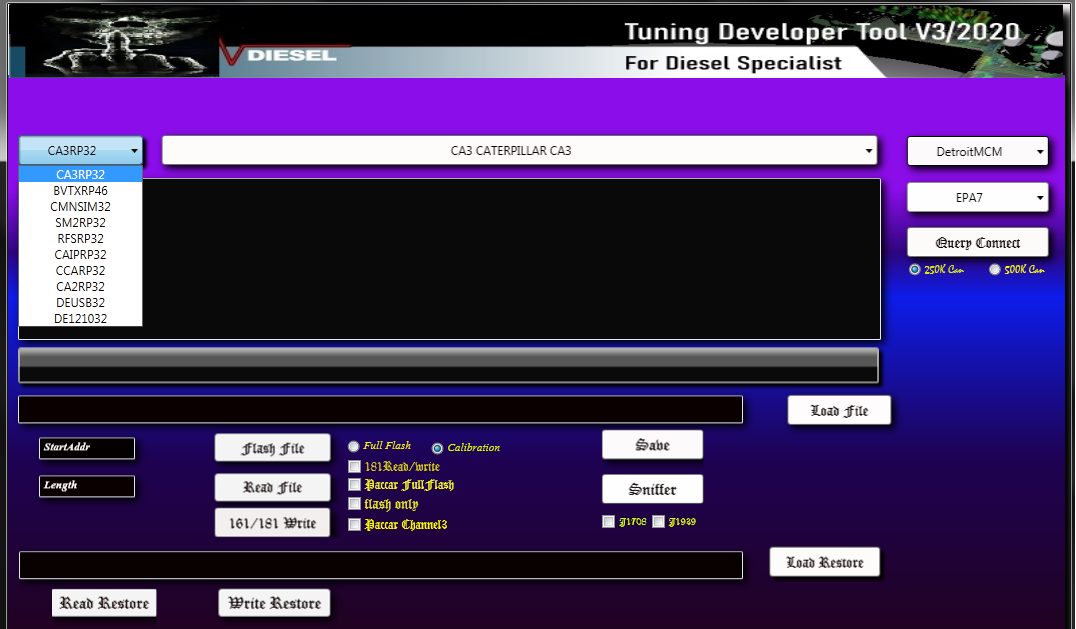Choose CMNSIM32 in the adapter list
Image resolution: width=1076 pixels, height=629 pixels.
tap(80, 206)
